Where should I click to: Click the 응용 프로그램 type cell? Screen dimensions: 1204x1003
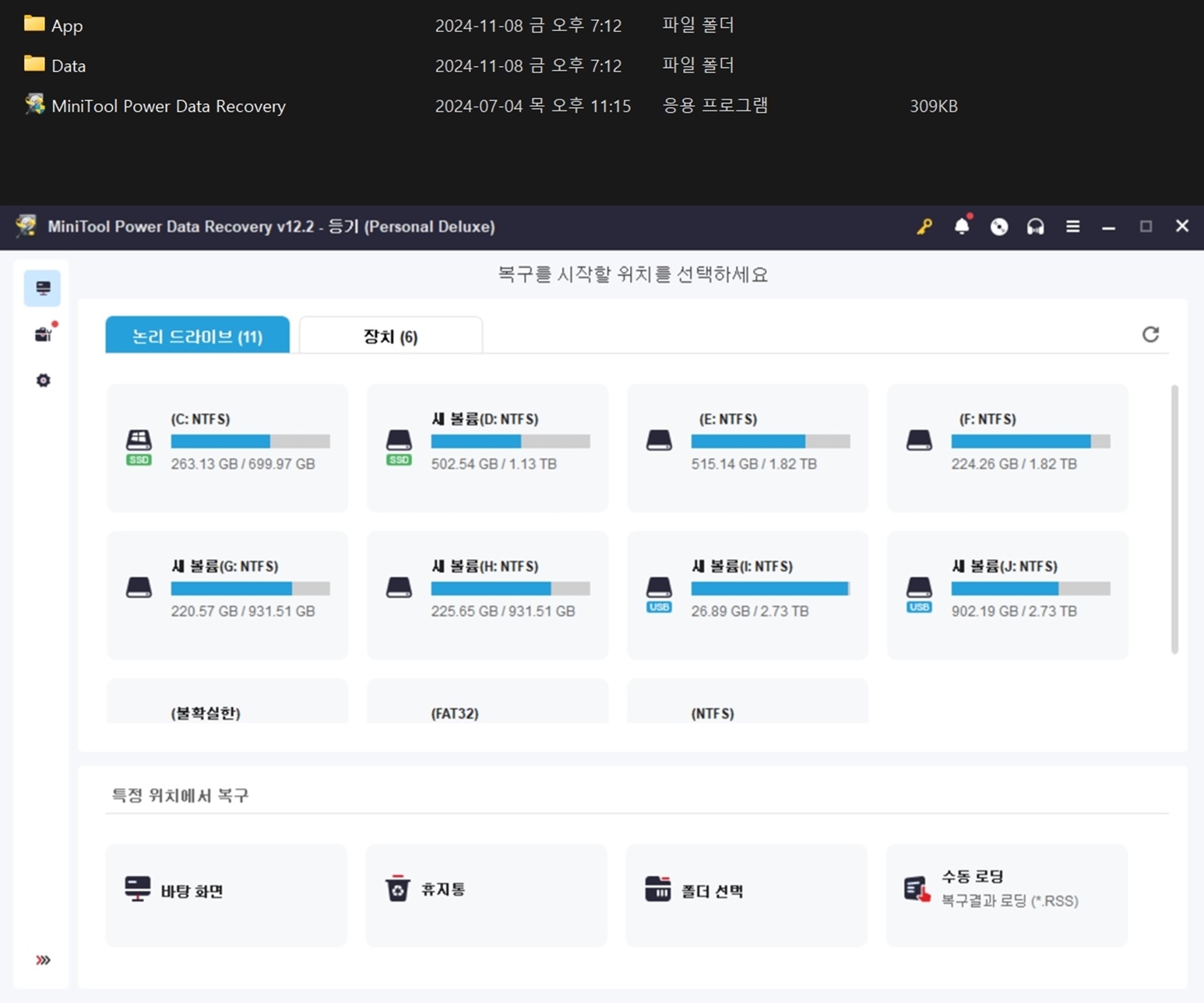click(715, 106)
